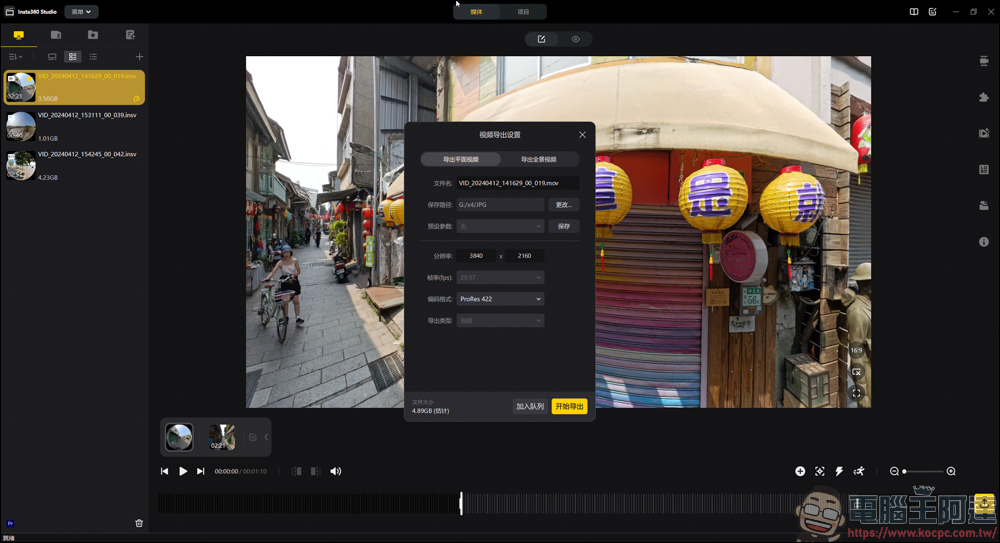Image resolution: width=1000 pixels, height=543 pixels.
Task: Mute the audio with speaker icon
Action: pos(335,472)
